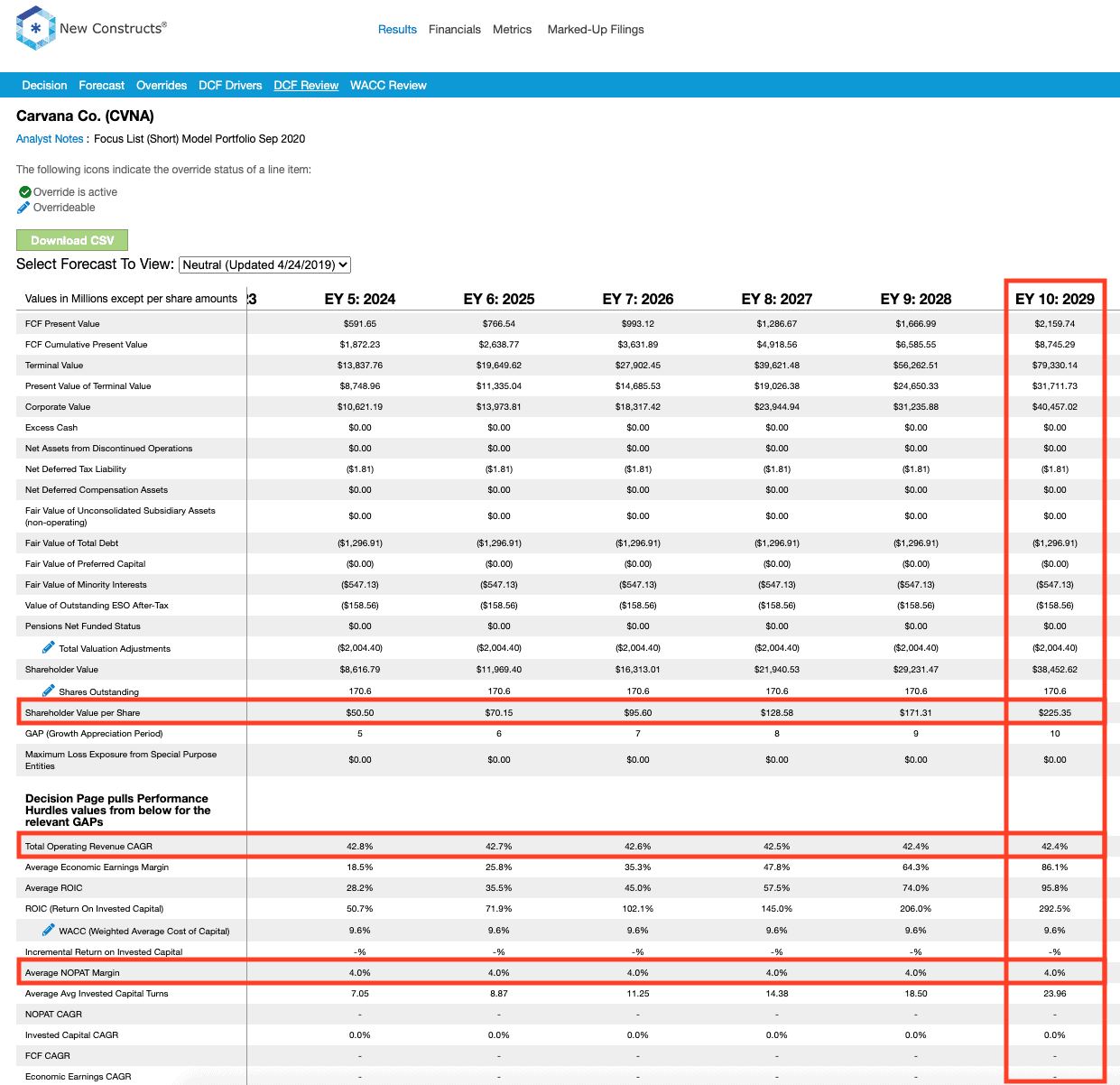Click the EY 7: 2026 column header
Image resolution: width=1120 pixels, height=1085 pixels.
638,299
